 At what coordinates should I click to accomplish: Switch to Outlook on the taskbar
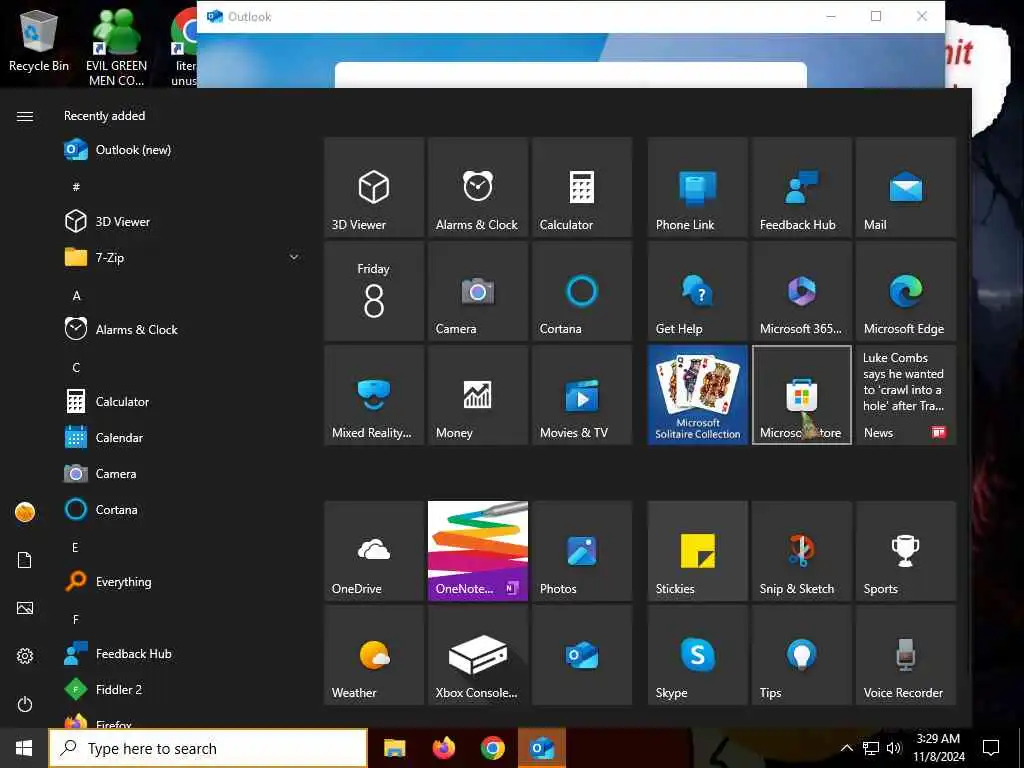coord(542,748)
